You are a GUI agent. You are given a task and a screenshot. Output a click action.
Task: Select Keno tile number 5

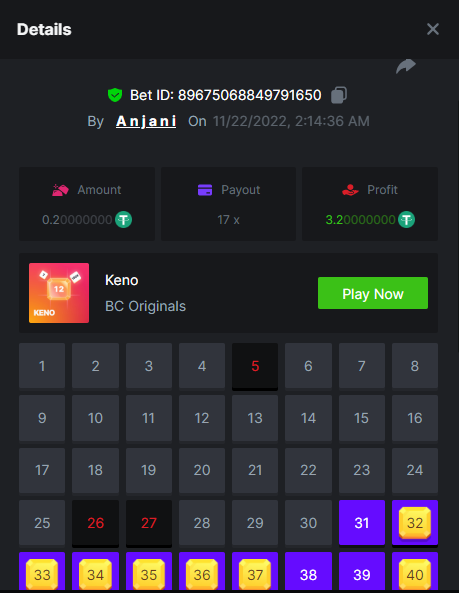coord(255,366)
